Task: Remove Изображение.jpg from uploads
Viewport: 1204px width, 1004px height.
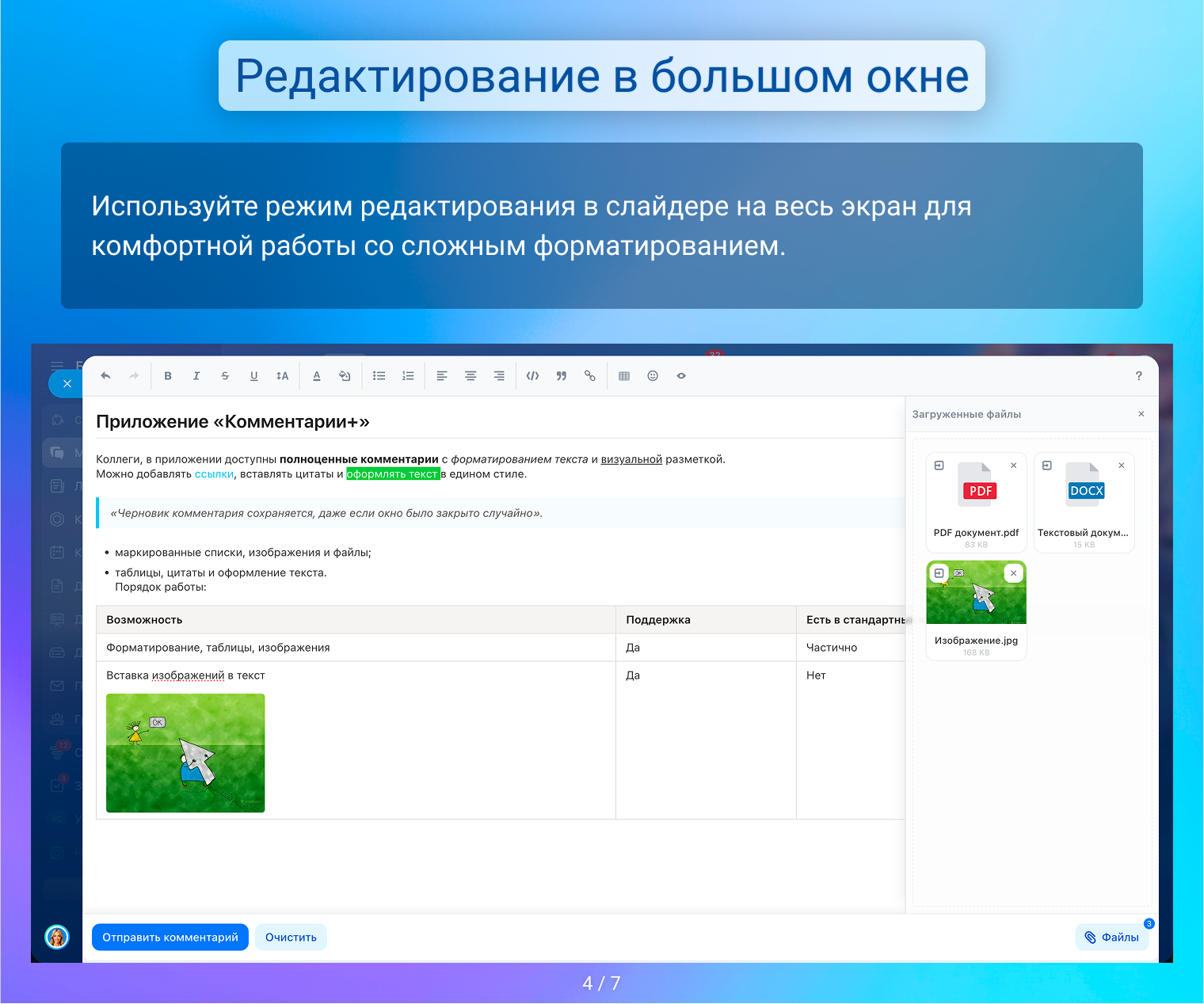Action: (1014, 573)
